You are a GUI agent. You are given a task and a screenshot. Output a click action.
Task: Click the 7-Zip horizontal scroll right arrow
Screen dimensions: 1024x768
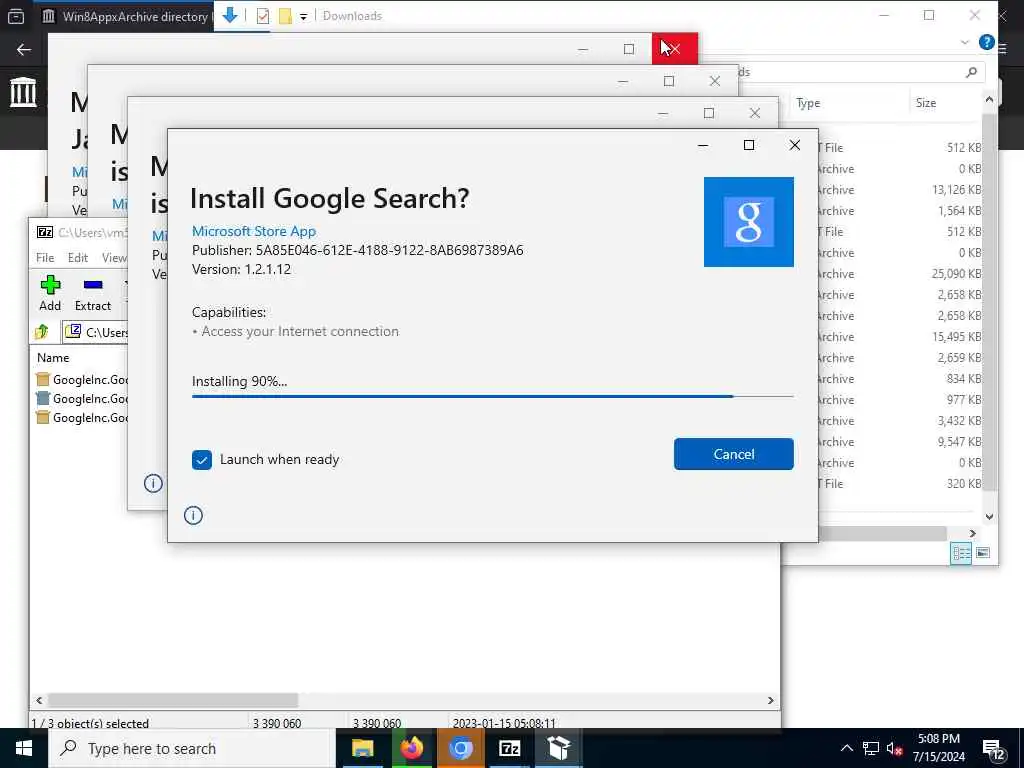pos(771,700)
